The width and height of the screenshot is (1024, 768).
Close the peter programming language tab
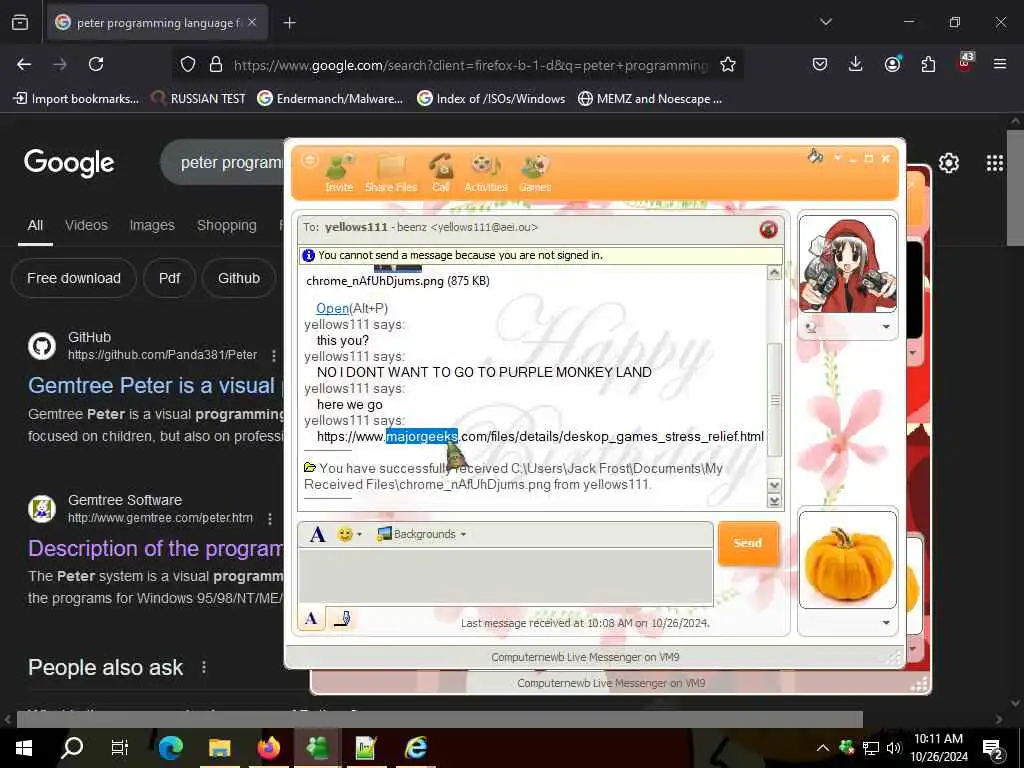(x=252, y=22)
